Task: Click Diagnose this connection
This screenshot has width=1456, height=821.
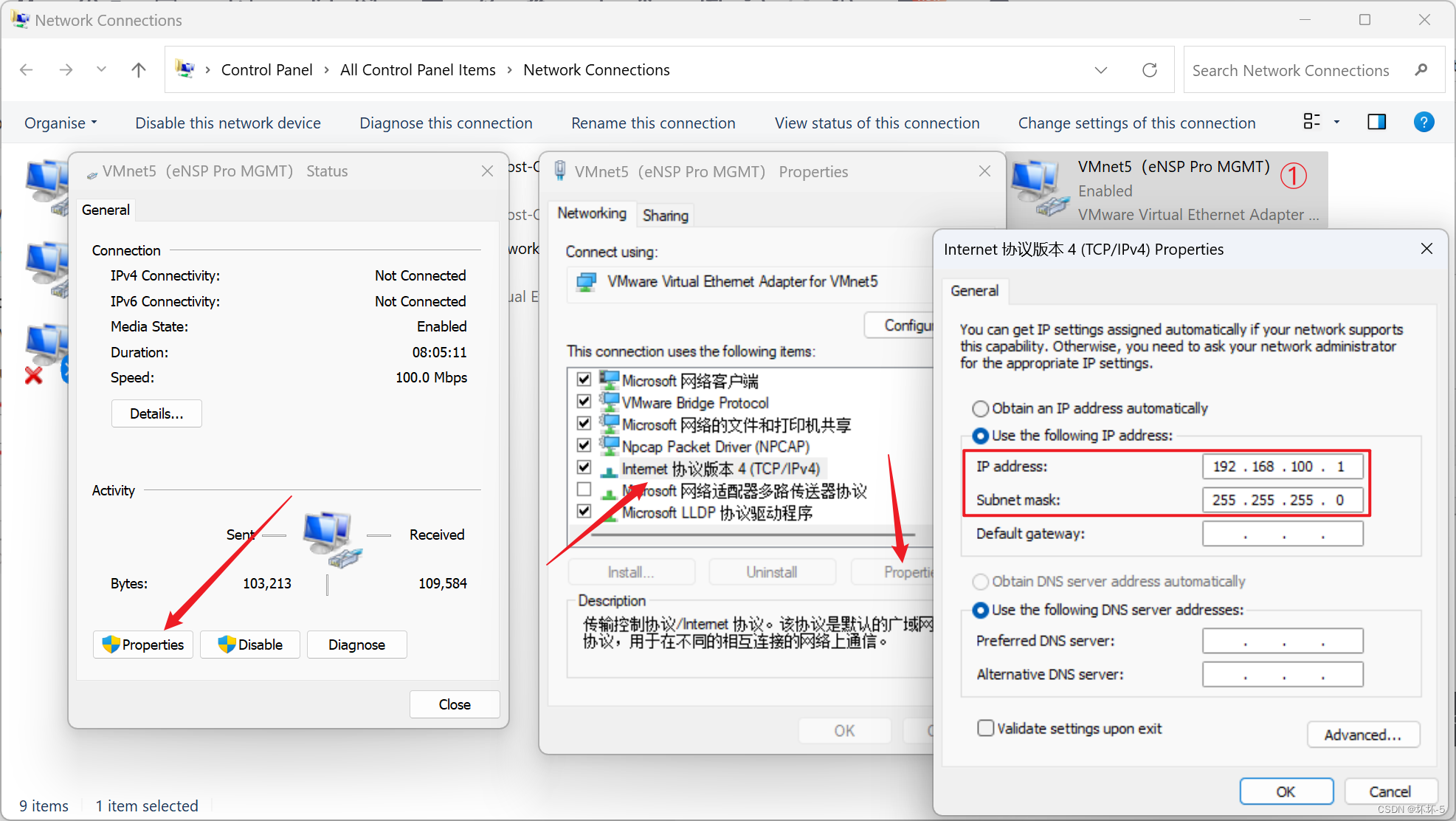Action: click(446, 123)
